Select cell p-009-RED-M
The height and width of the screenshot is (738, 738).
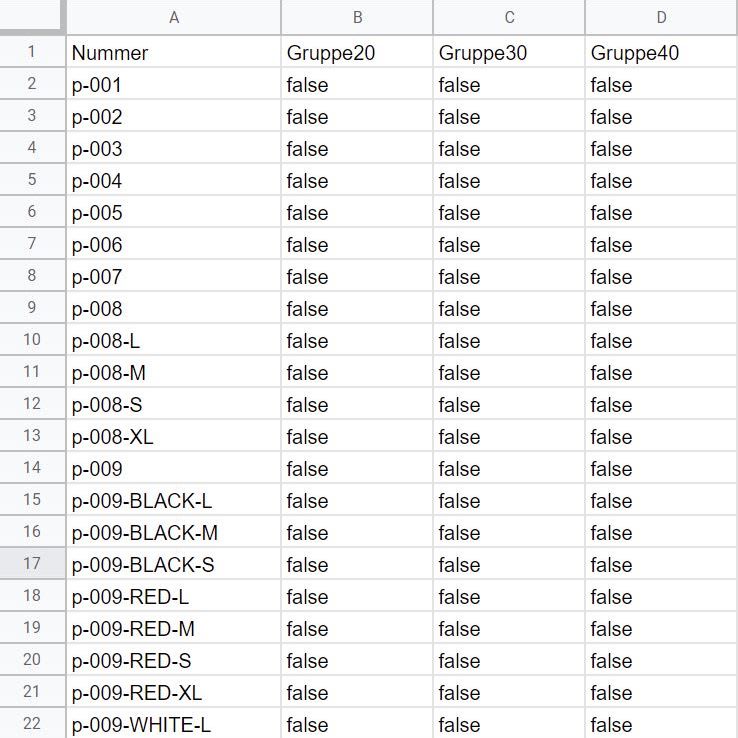174,628
